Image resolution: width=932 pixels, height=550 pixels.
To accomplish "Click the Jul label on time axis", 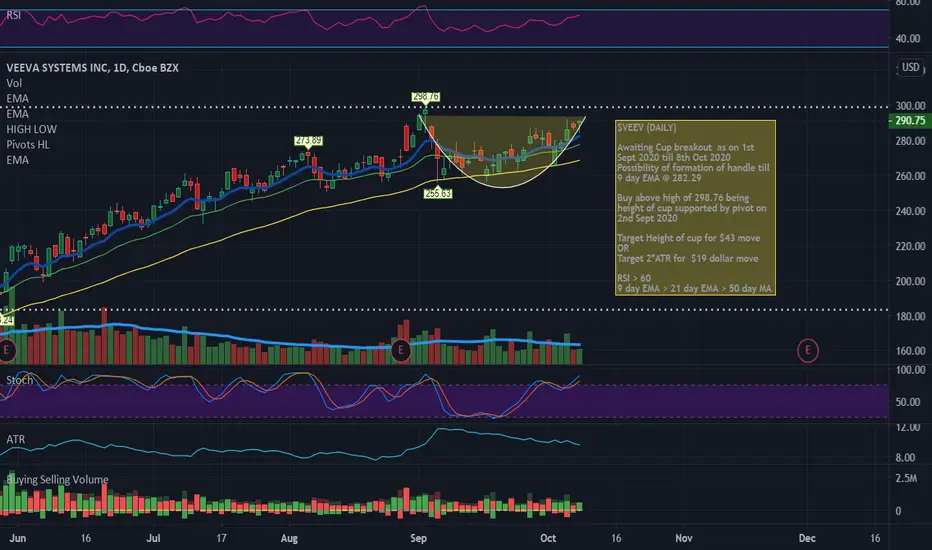I will click(153, 538).
